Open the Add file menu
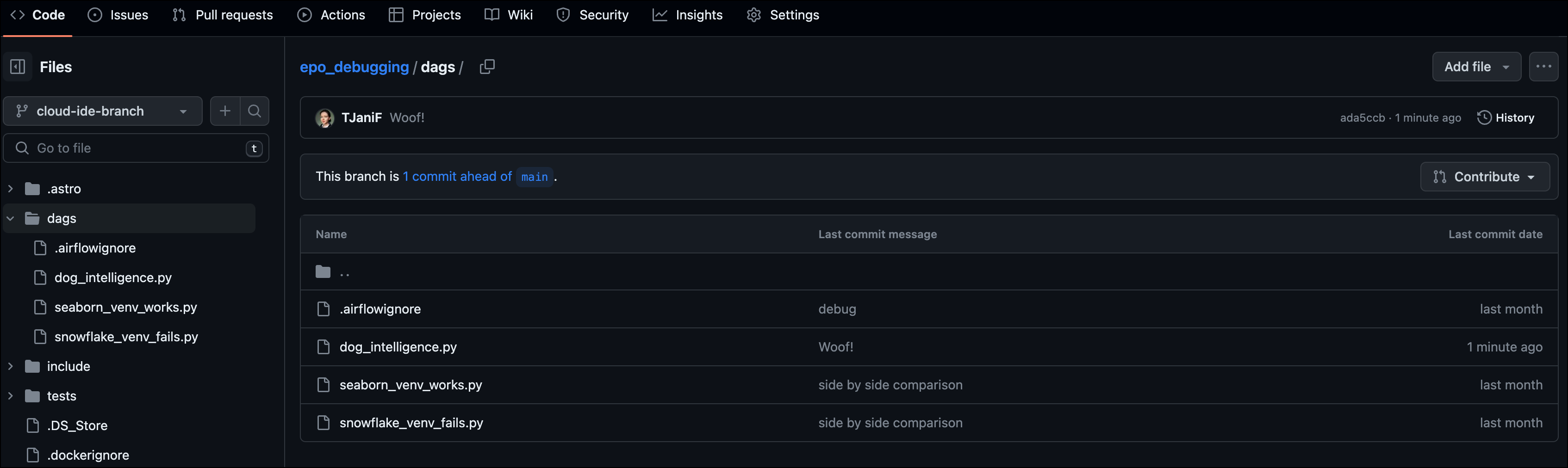The width and height of the screenshot is (1568, 468). (x=1475, y=66)
